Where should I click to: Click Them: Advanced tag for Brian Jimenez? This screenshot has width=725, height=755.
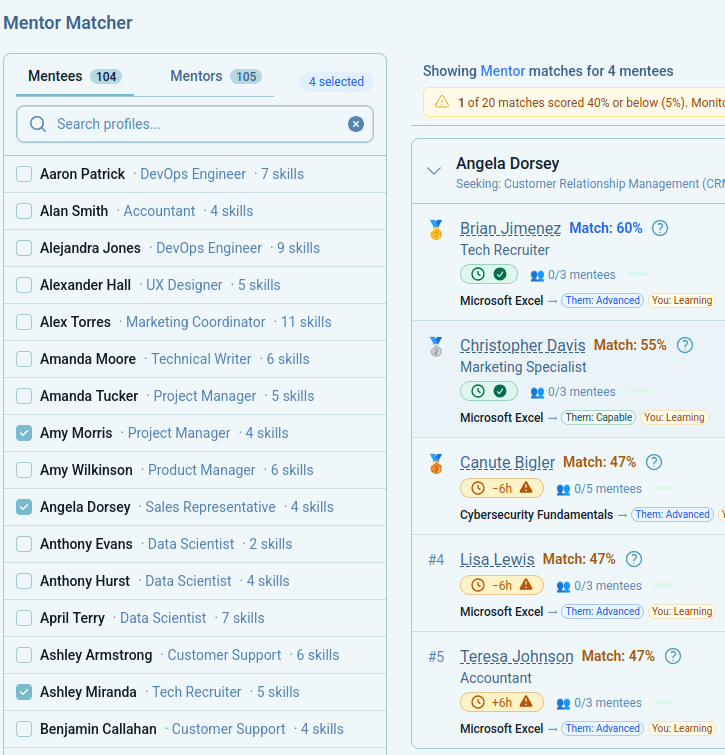pyautogui.click(x=602, y=300)
